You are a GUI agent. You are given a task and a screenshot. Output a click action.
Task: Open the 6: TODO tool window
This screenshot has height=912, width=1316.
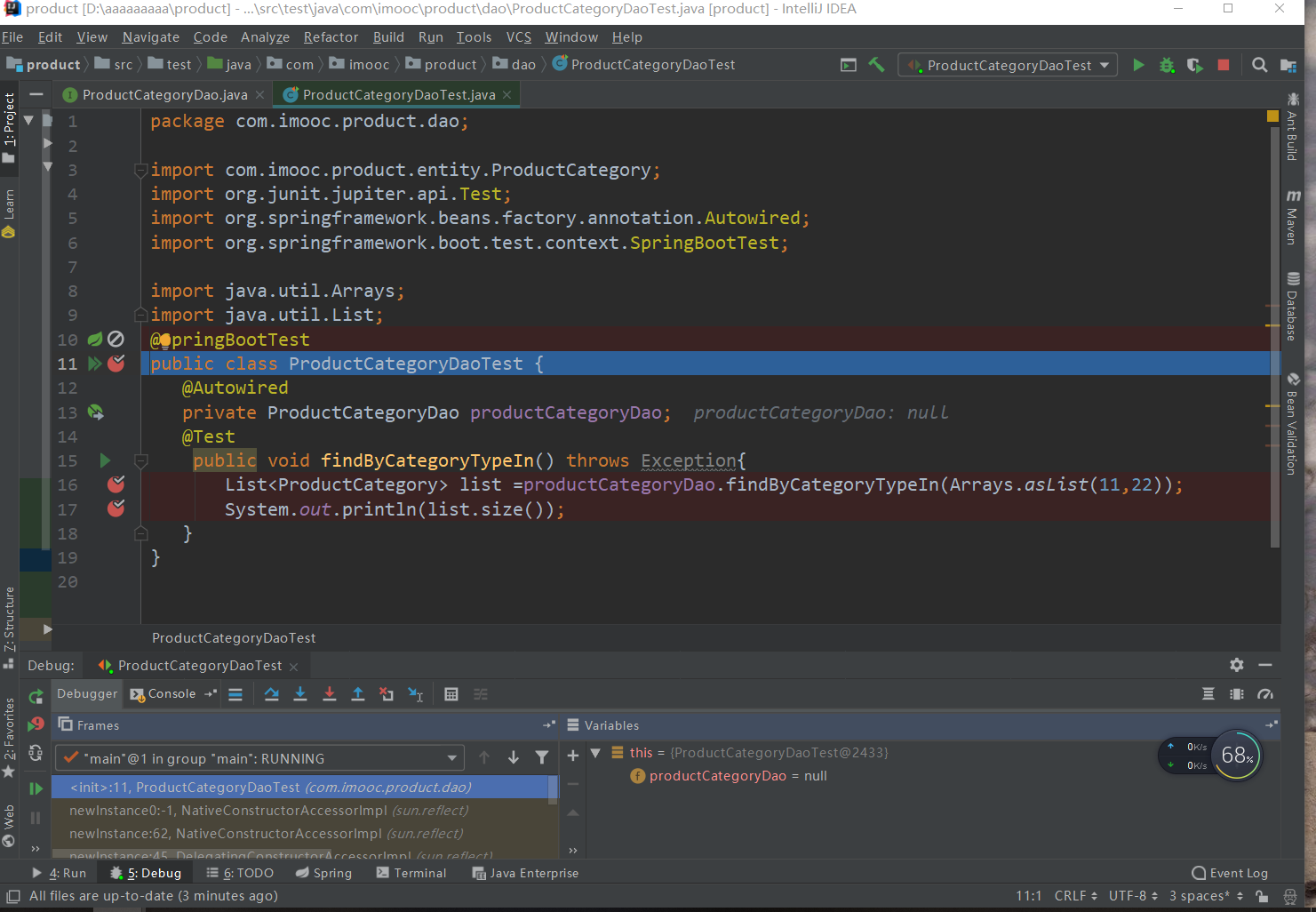[240, 873]
